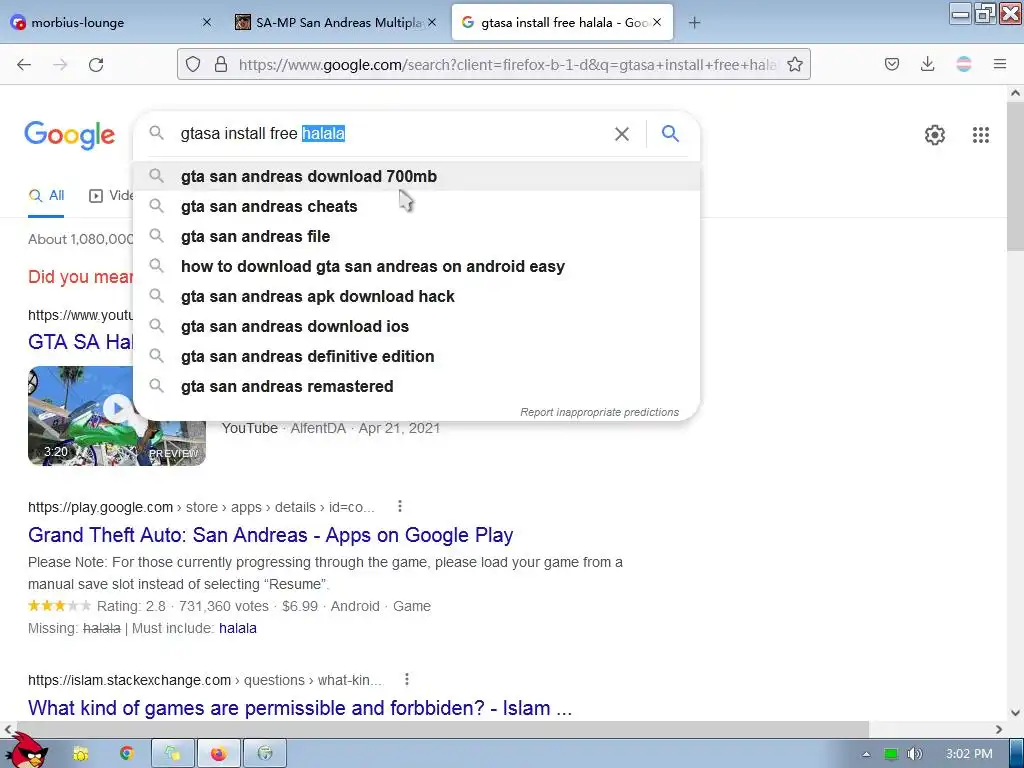Open options for play.google.com result
The image size is (1024, 768).
pyautogui.click(x=400, y=506)
